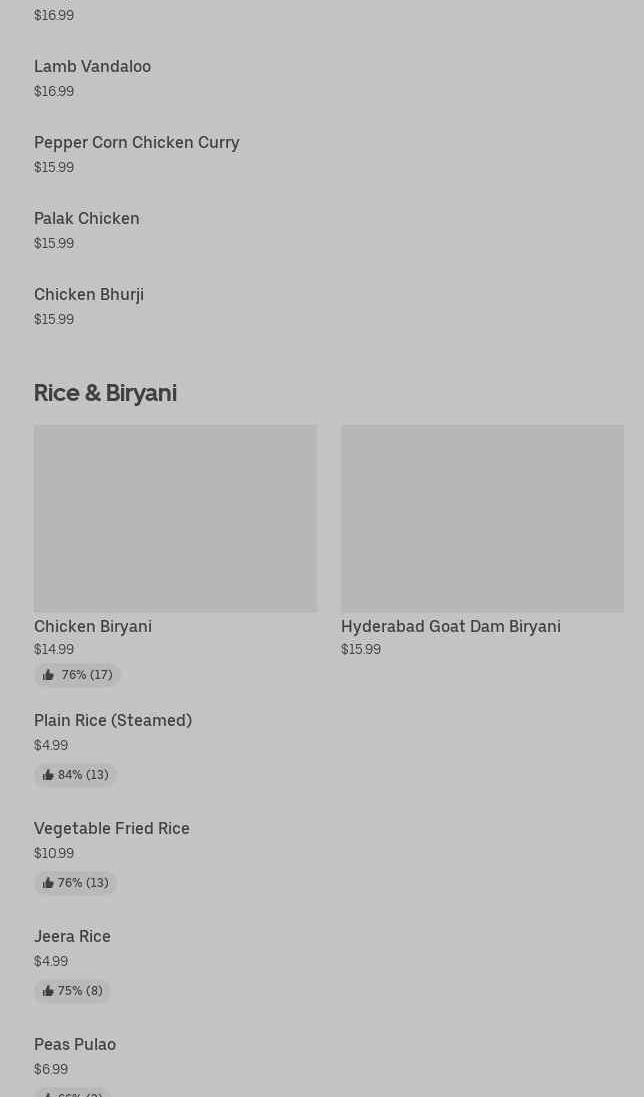Open the Chicken Biryani photo
The height and width of the screenshot is (1097, 644).
point(175,518)
